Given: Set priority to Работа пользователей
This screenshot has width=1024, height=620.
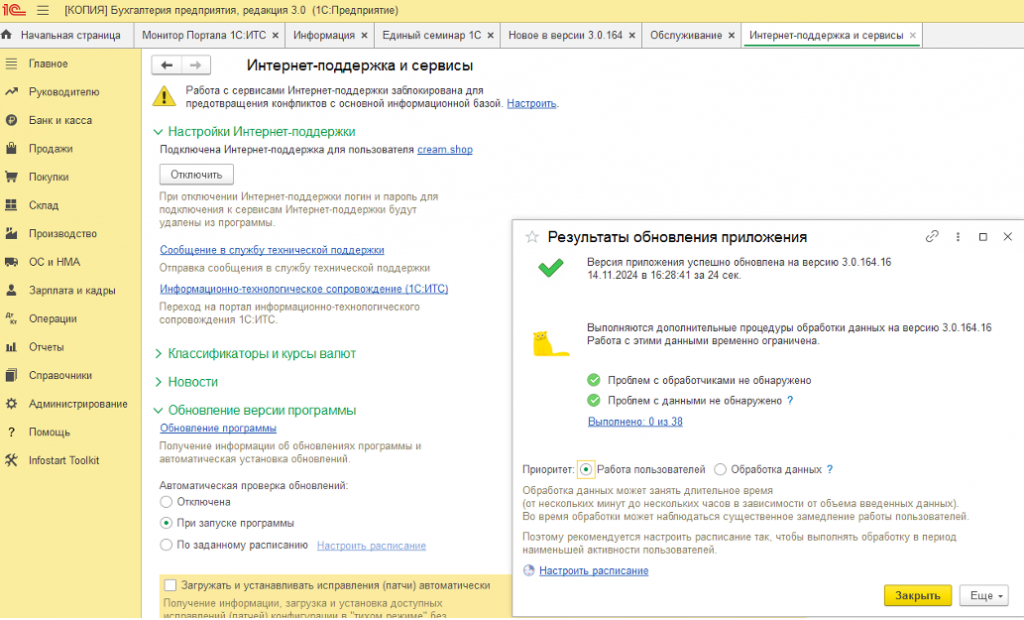Looking at the screenshot, I should (x=586, y=469).
